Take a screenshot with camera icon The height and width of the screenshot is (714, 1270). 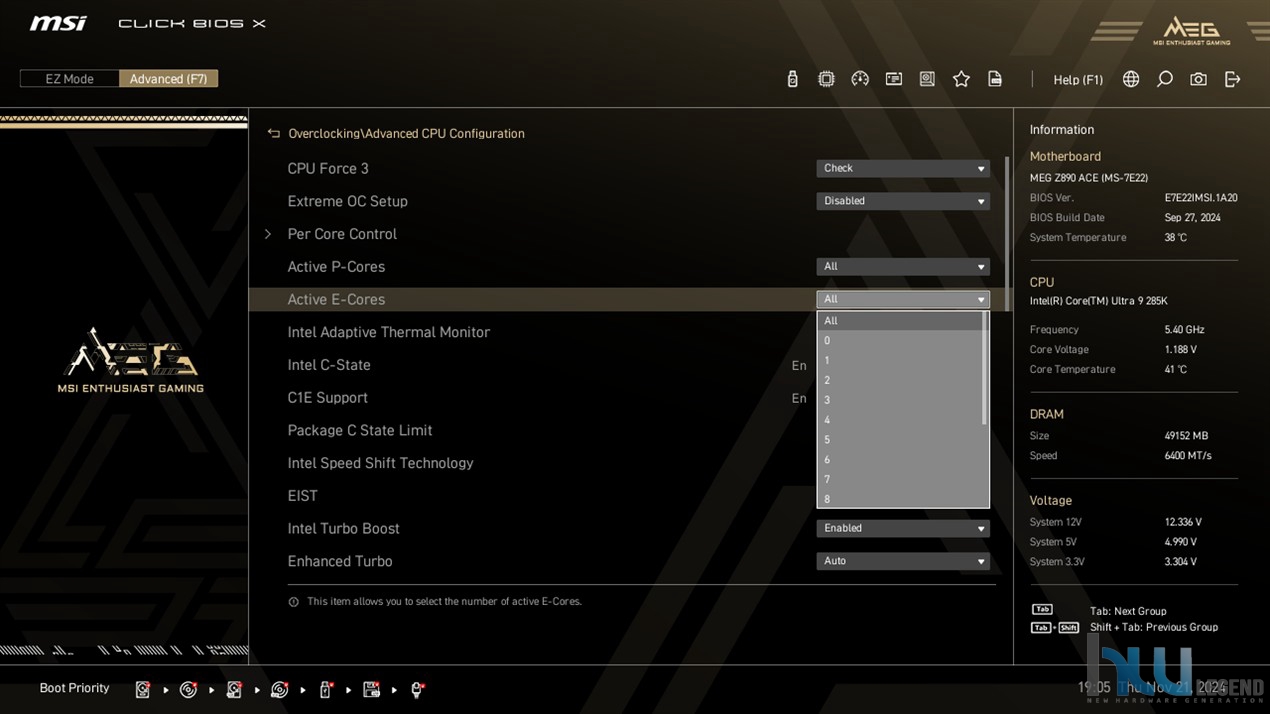(x=1198, y=79)
